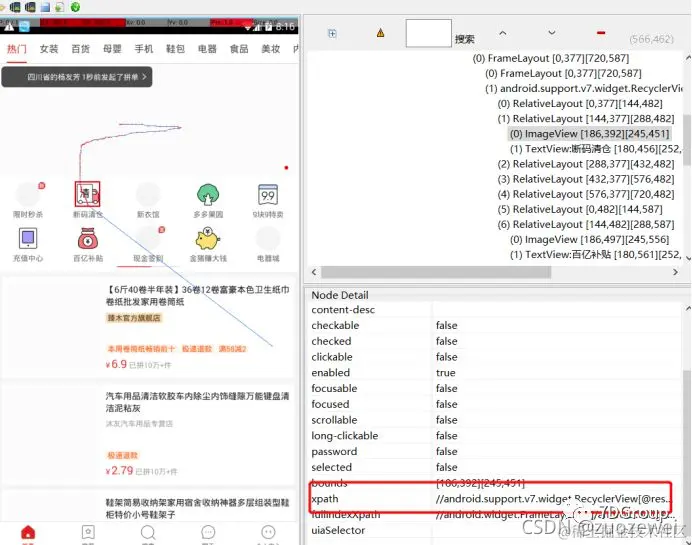Switch to the 手机 category tab
This screenshot has height=545, width=692.
(x=144, y=49)
